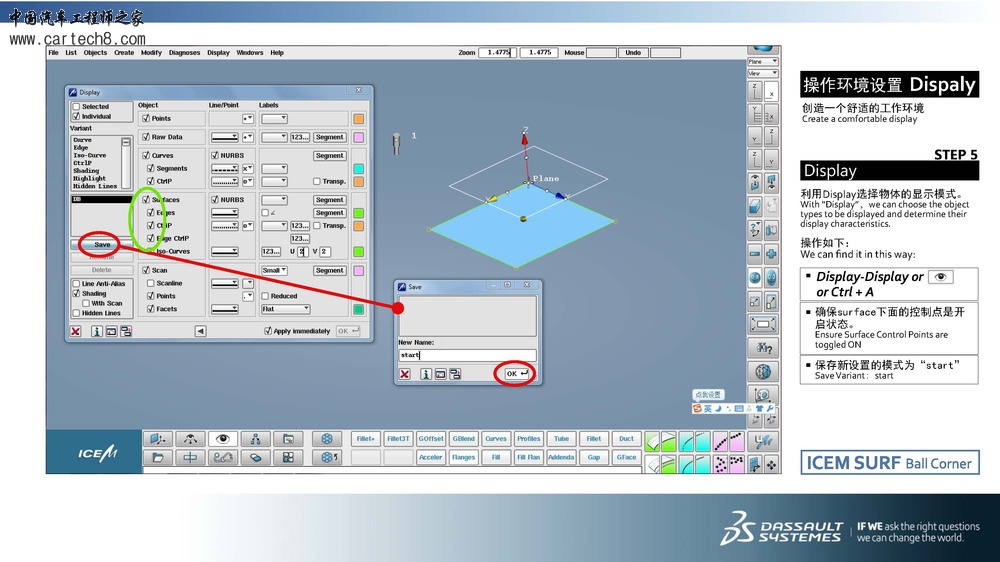Click the hierarchy tree icon in bottom toolbar
This screenshot has width=1000, height=562.
[x=255, y=439]
